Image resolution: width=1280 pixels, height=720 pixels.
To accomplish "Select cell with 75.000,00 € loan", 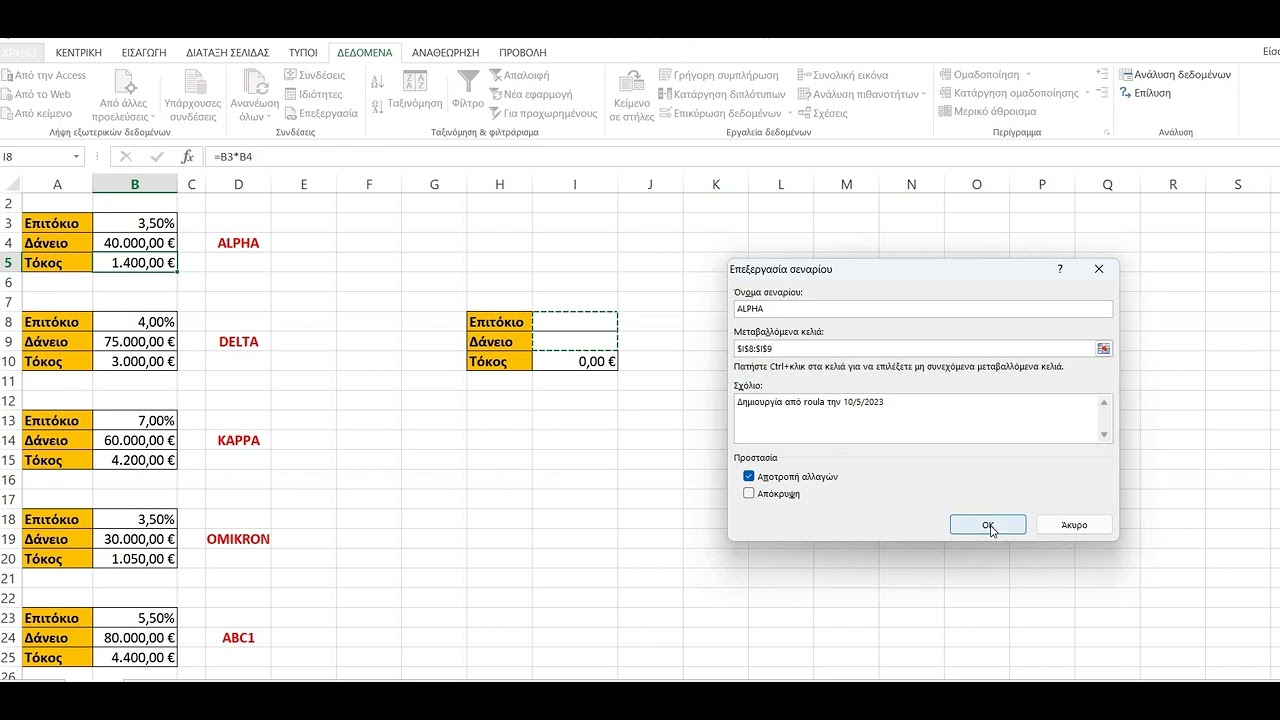I will (x=135, y=341).
